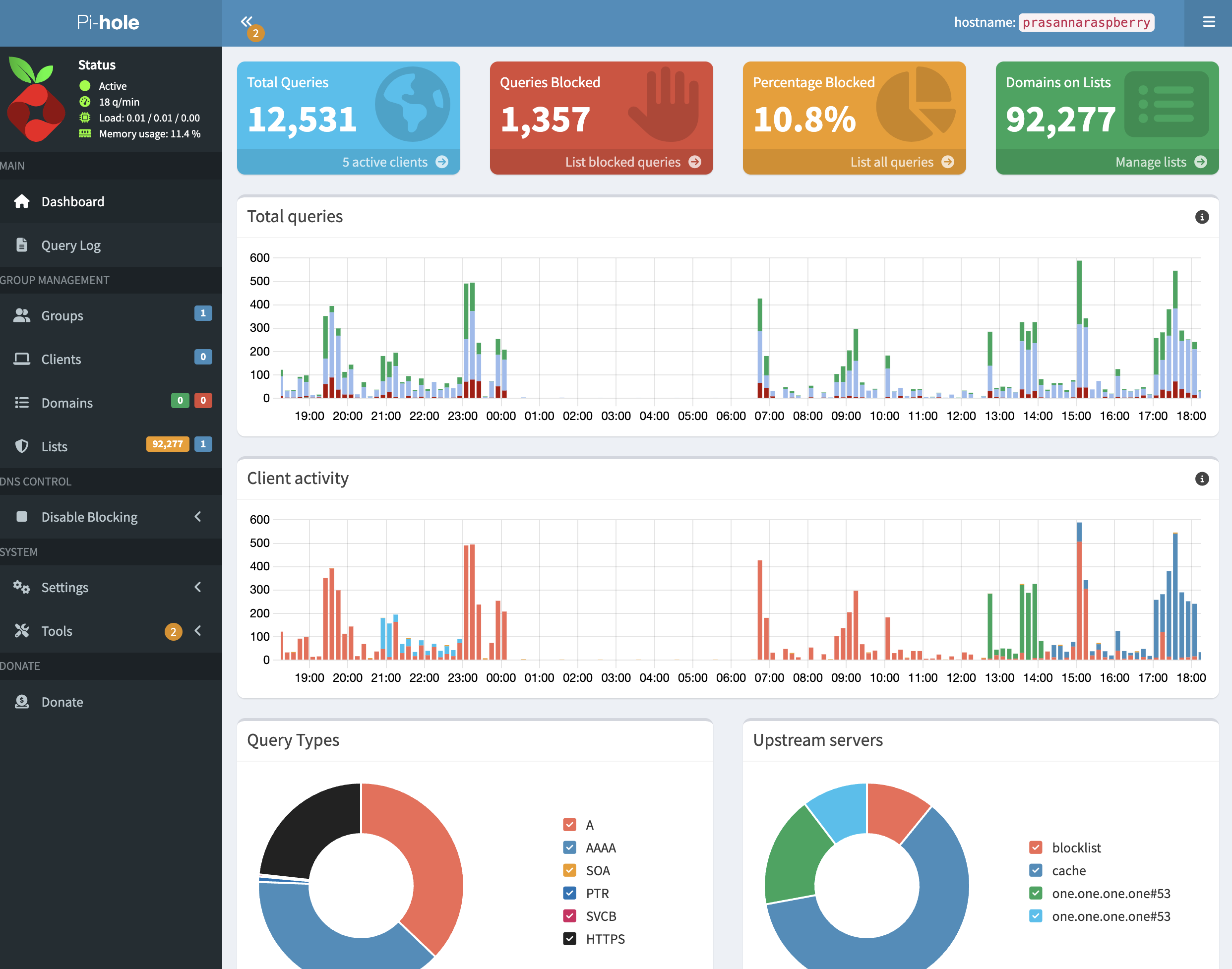Click the sidebar collapse double-chevron icon
The image size is (1232, 969).
point(246,21)
